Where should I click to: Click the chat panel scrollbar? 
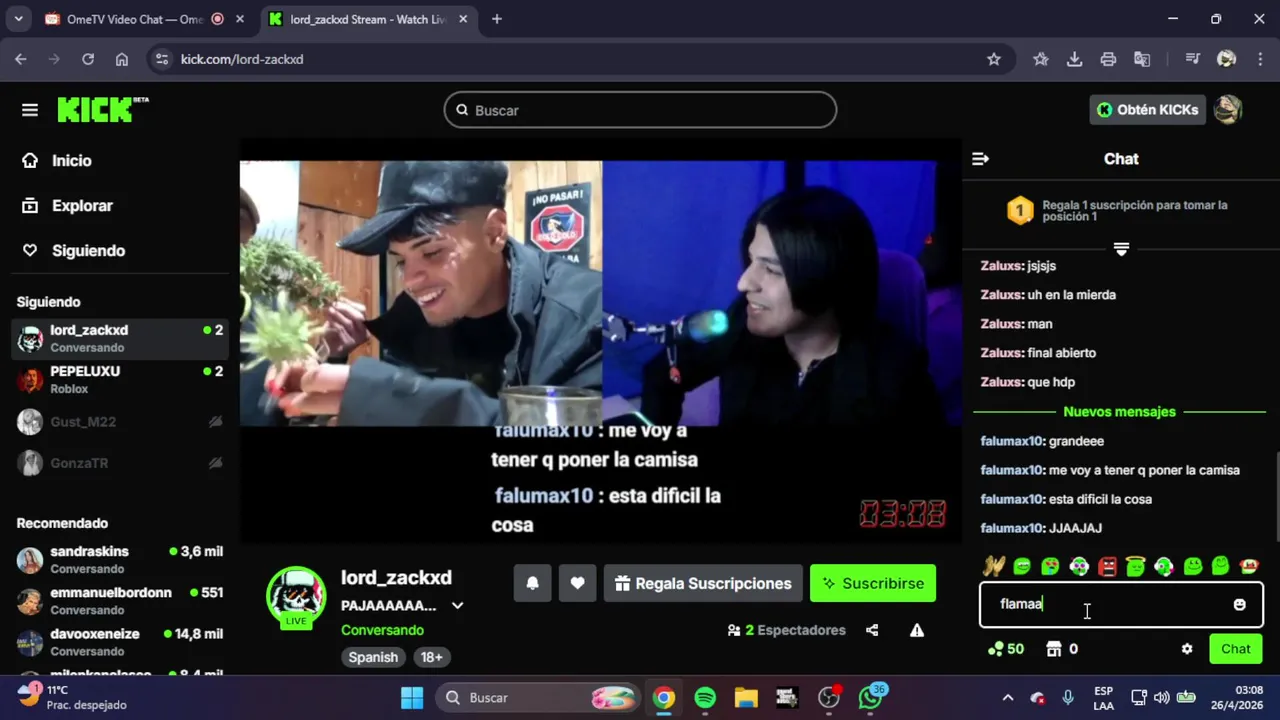pos(1276,495)
